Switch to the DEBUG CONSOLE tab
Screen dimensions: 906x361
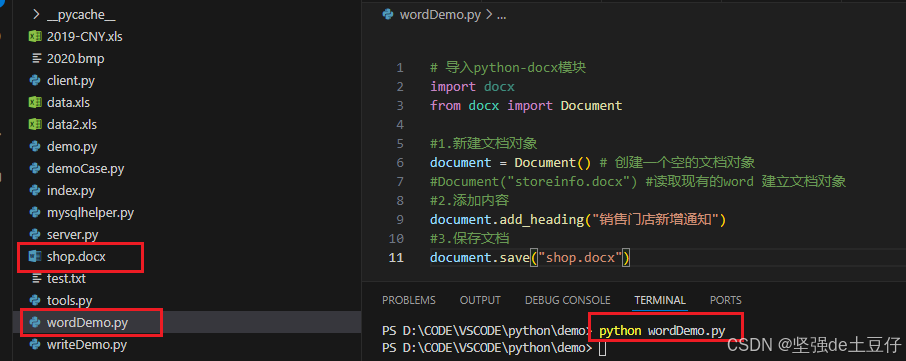click(x=567, y=300)
